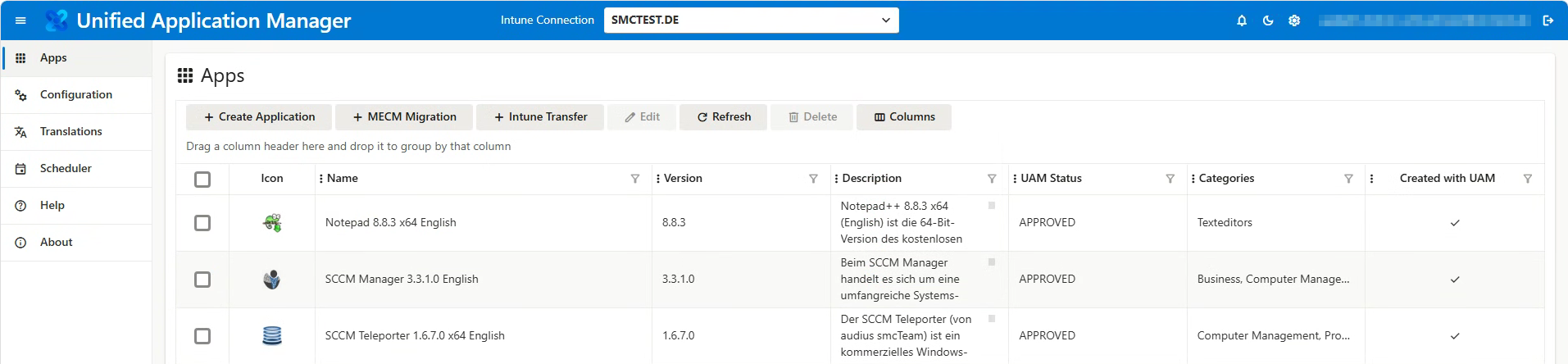The image size is (1568, 364).
Task: Open Help in the sidebar
Action: (x=76, y=206)
